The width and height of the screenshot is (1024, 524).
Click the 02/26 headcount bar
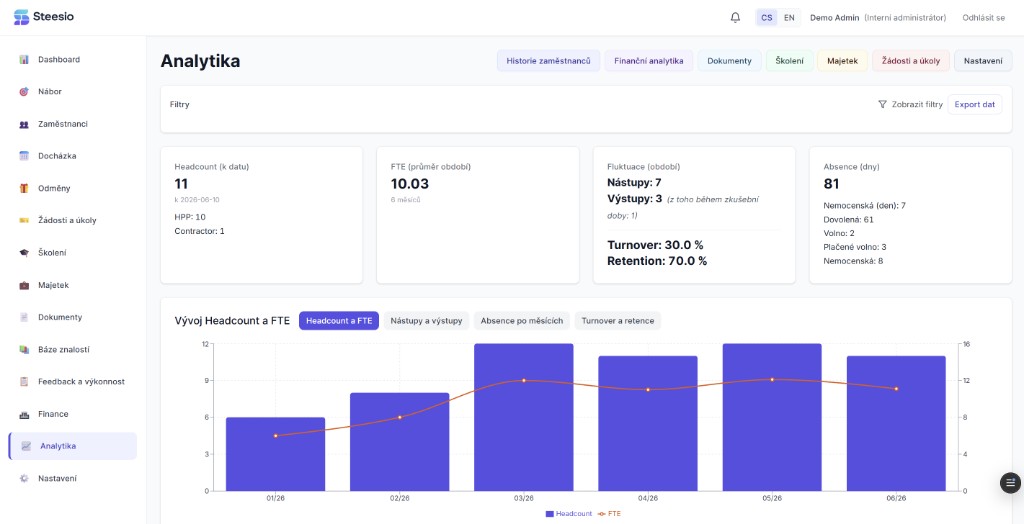point(400,442)
